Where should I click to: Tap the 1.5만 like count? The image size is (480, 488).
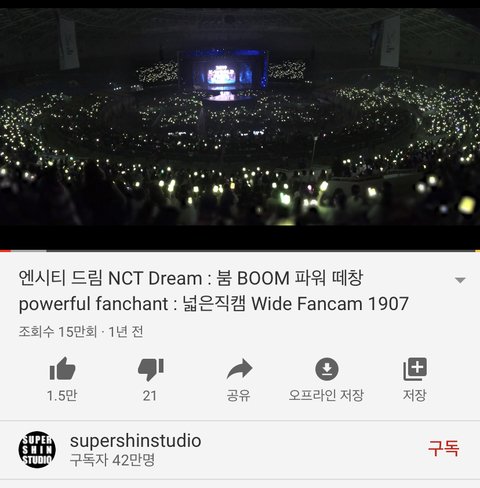click(62, 396)
